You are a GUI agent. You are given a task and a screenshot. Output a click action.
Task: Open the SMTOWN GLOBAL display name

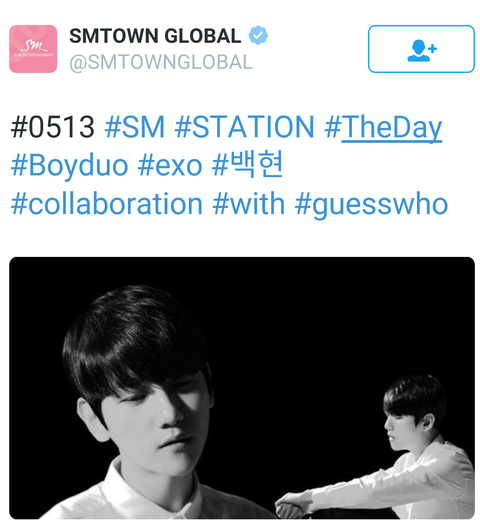tap(155, 36)
